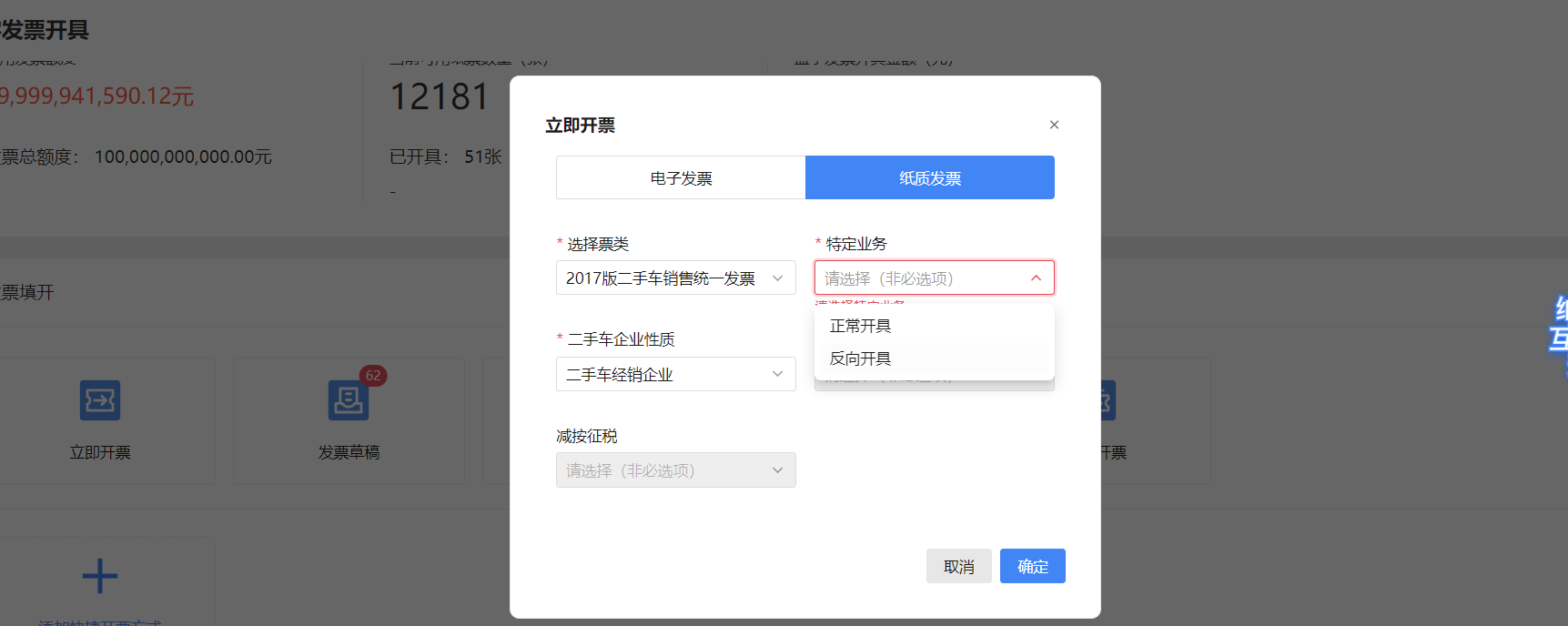Choose 反向开具 from the list
Screen dimensions: 1568x626
coord(861,358)
